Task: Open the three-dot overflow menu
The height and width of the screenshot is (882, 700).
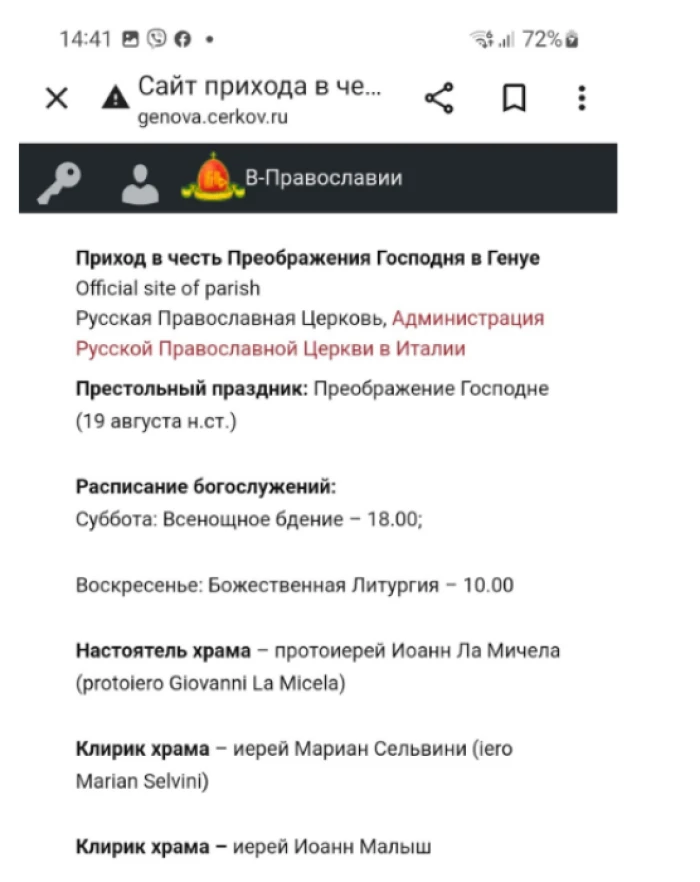Action: click(582, 98)
